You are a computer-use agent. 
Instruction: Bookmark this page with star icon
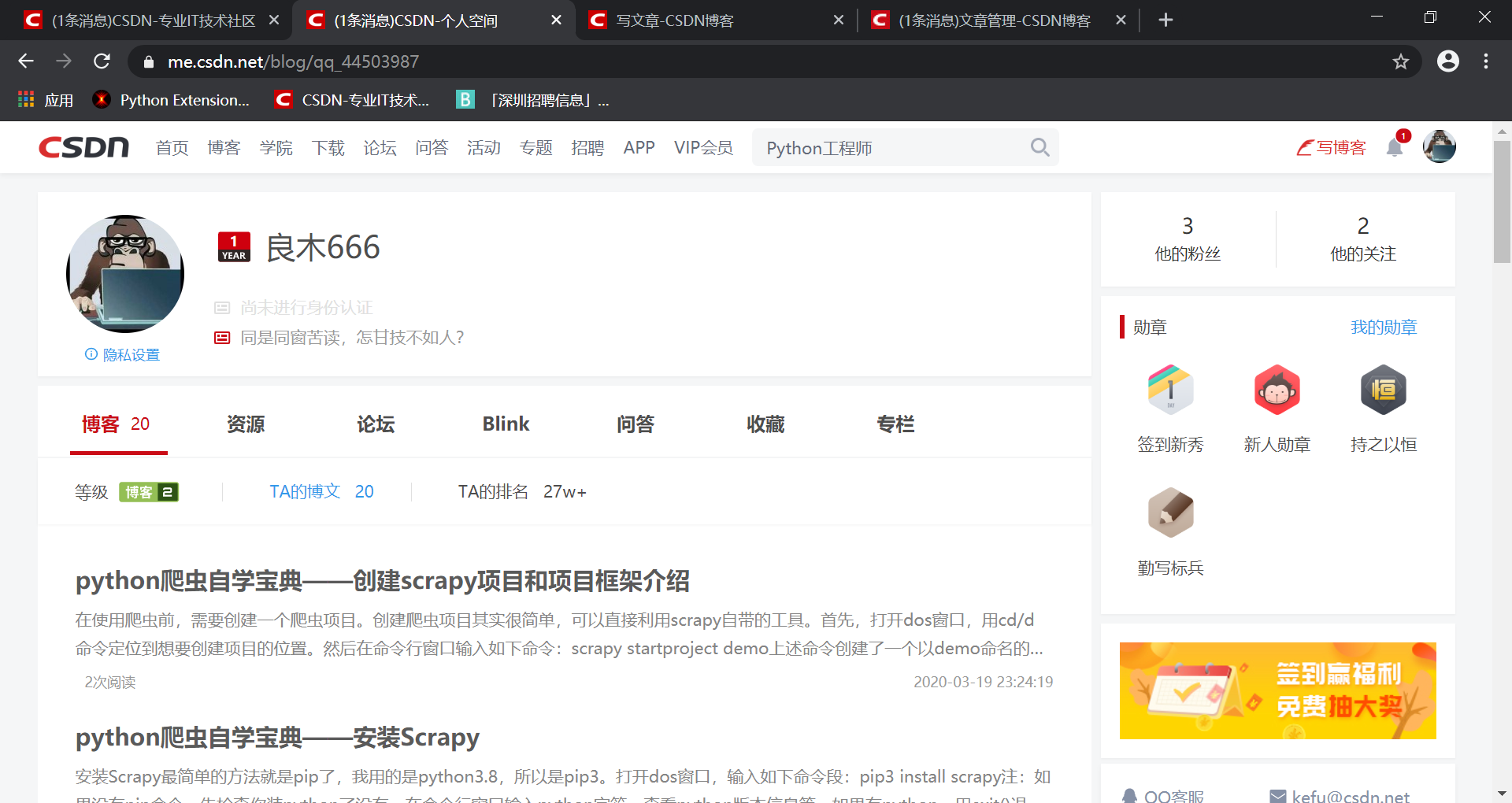(x=1400, y=61)
